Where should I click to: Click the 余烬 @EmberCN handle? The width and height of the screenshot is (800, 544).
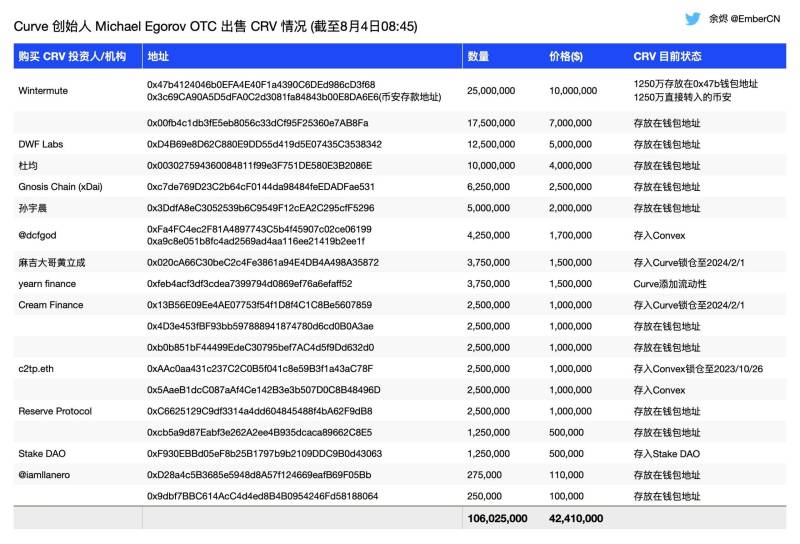tap(744, 19)
